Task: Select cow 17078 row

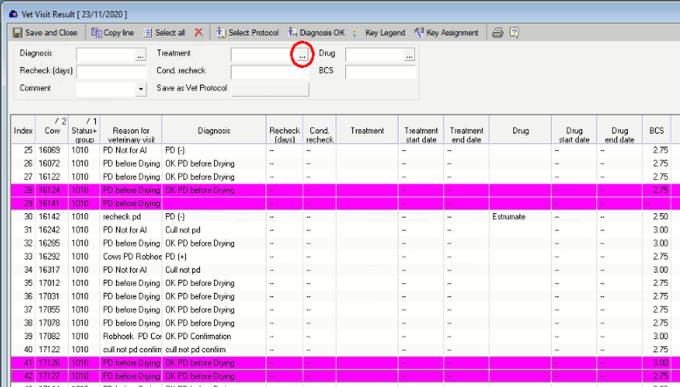Action: pyautogui.click(x=345, y=323)
